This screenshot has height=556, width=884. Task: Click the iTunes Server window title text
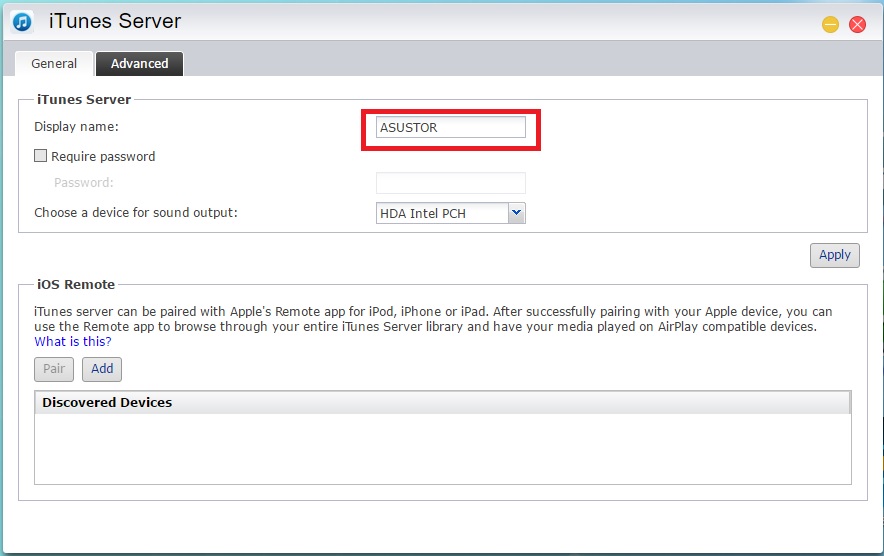[x=115, y=21]
